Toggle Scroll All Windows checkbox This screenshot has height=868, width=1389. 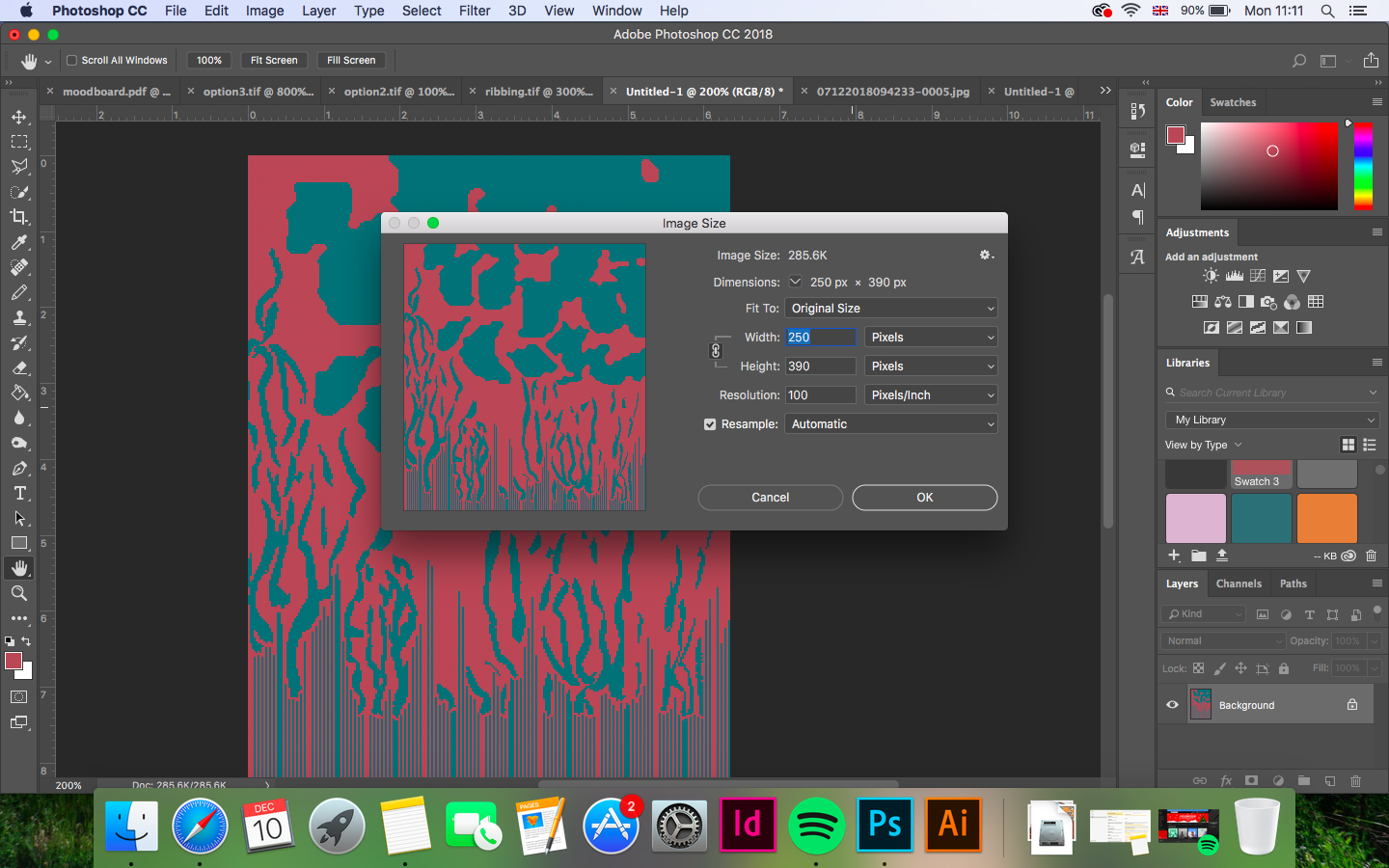71,60
